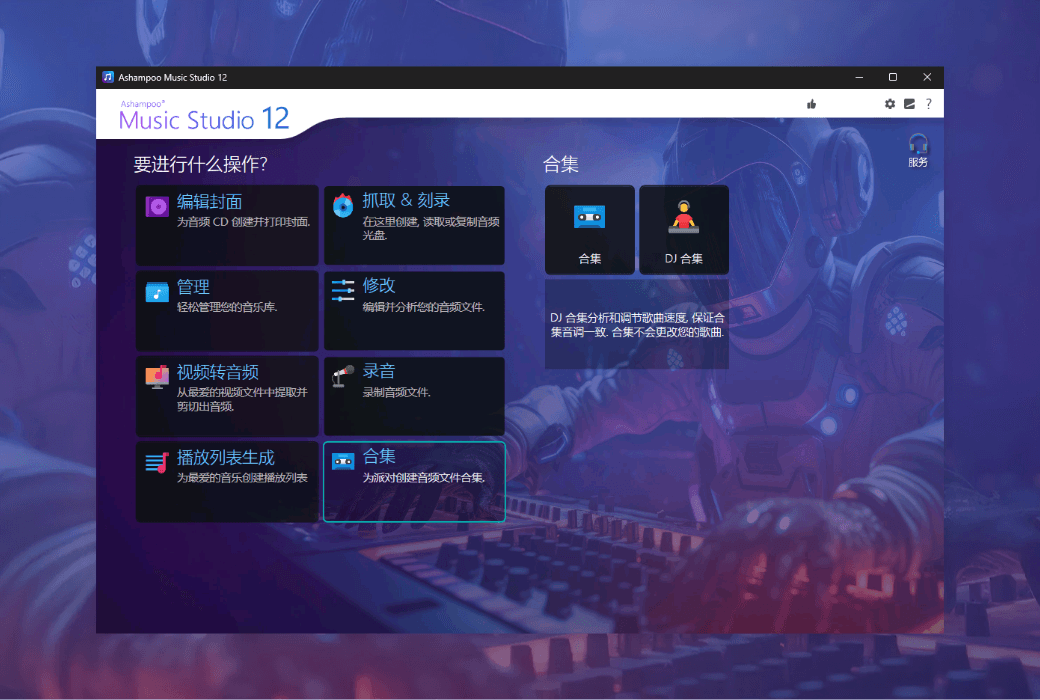The width and height of the screenshot is (1040, 700).
Task: Open the DJ 合集 card
Action: click(x=684, y=230)
